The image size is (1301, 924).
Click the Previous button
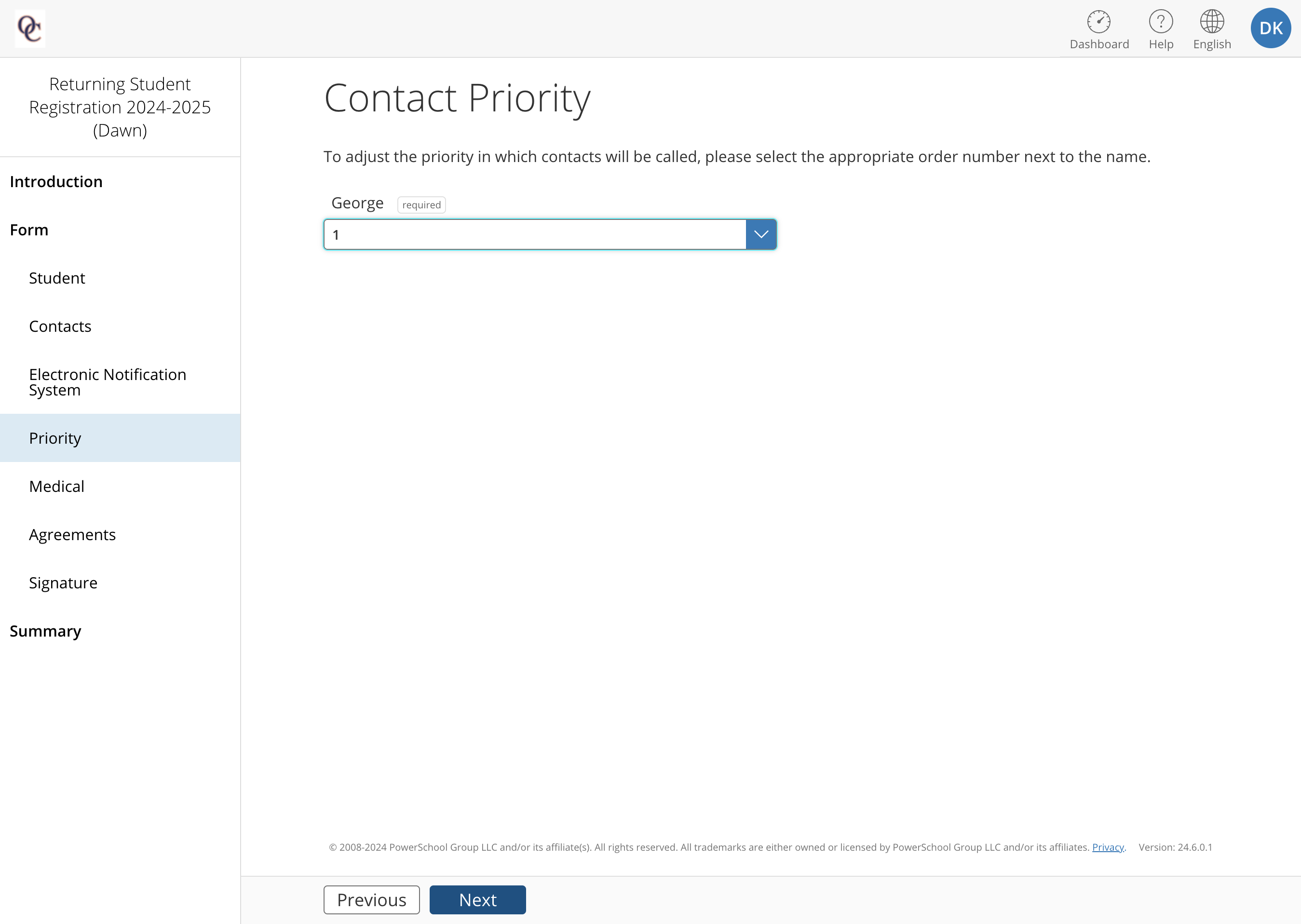point(371,899)
